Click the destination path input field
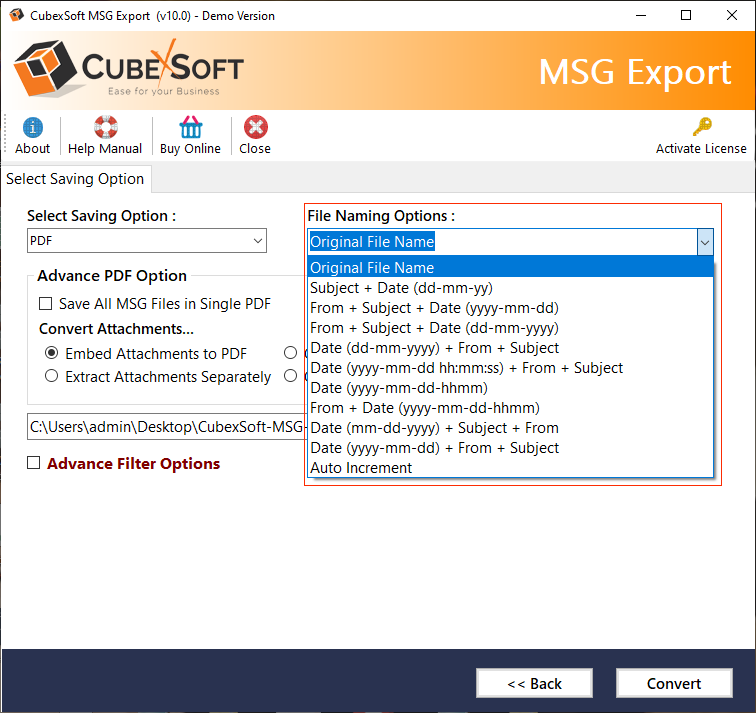 (x=167, y=427)
